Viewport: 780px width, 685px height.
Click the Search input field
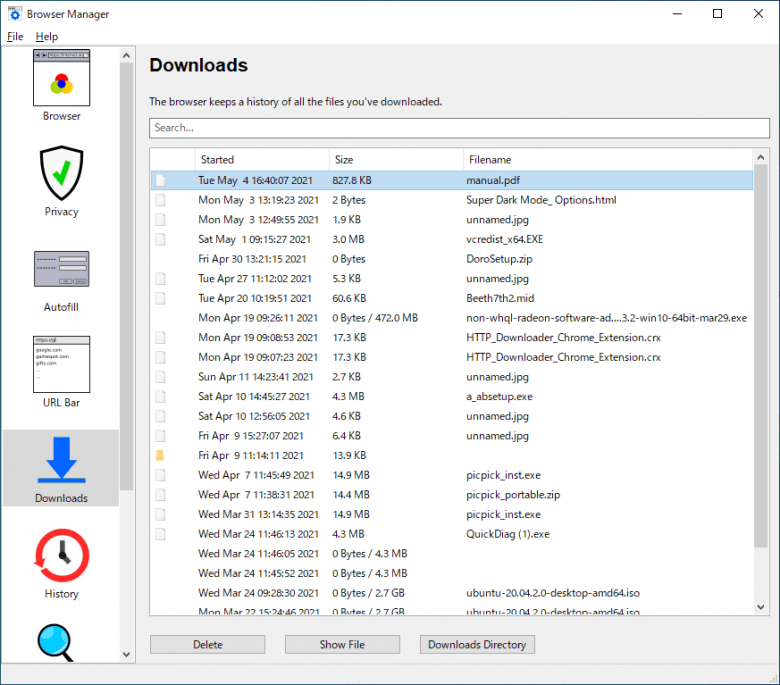click(459, 128)
